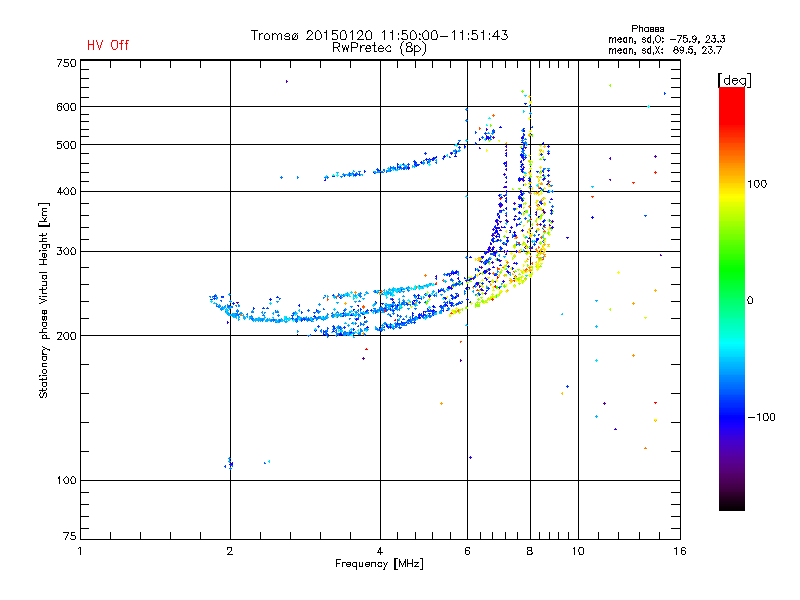Click the plot title 'Tromsø 20150120 11:50:00-11:51:43'
This screenshot has width=800, height=600.
coord(379,35)
